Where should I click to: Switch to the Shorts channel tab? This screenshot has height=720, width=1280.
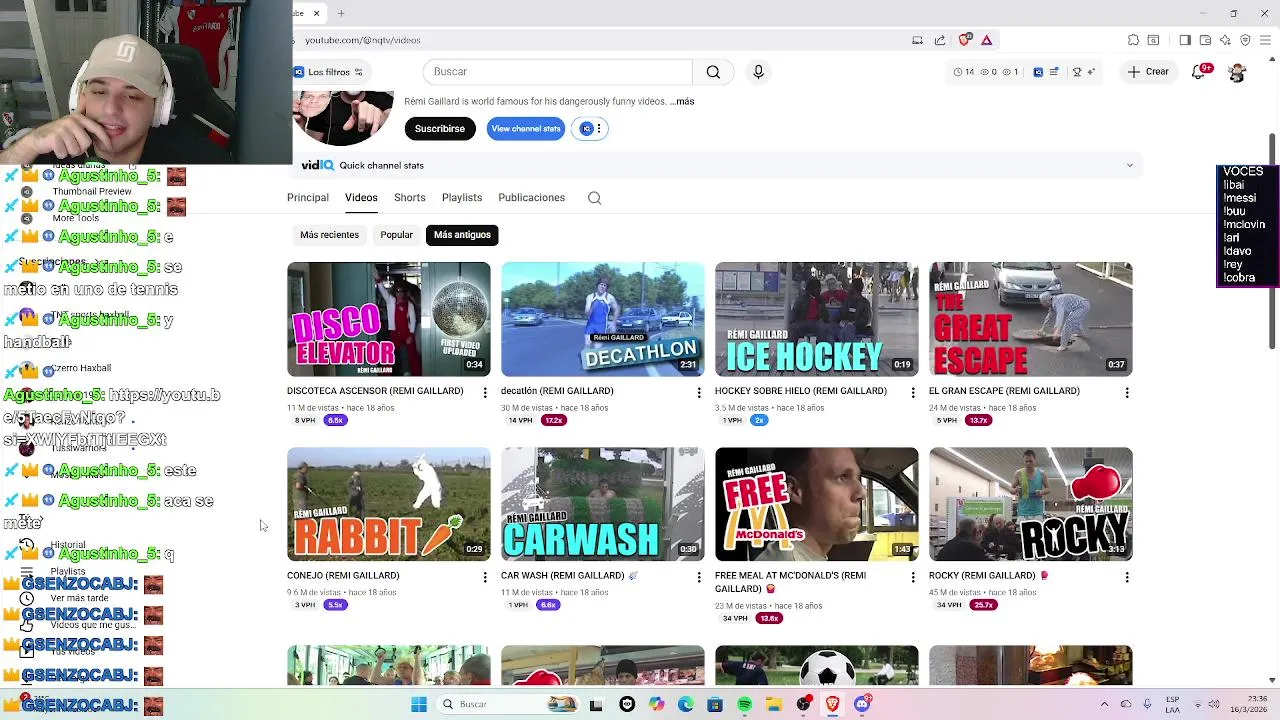410,198
